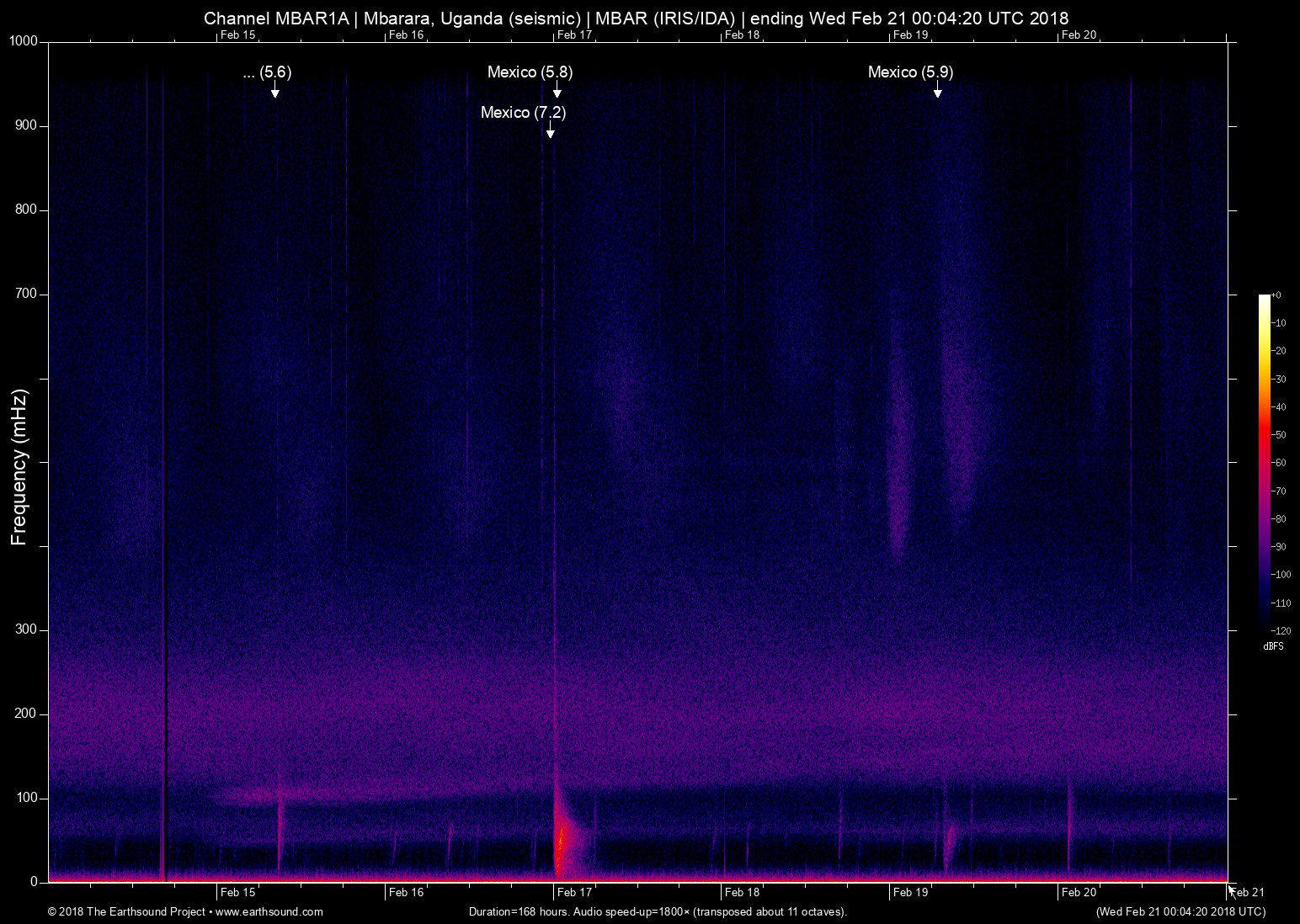
Task: Click the Mexico (5.9) arrow marker
Action: [x=937, y=91]
